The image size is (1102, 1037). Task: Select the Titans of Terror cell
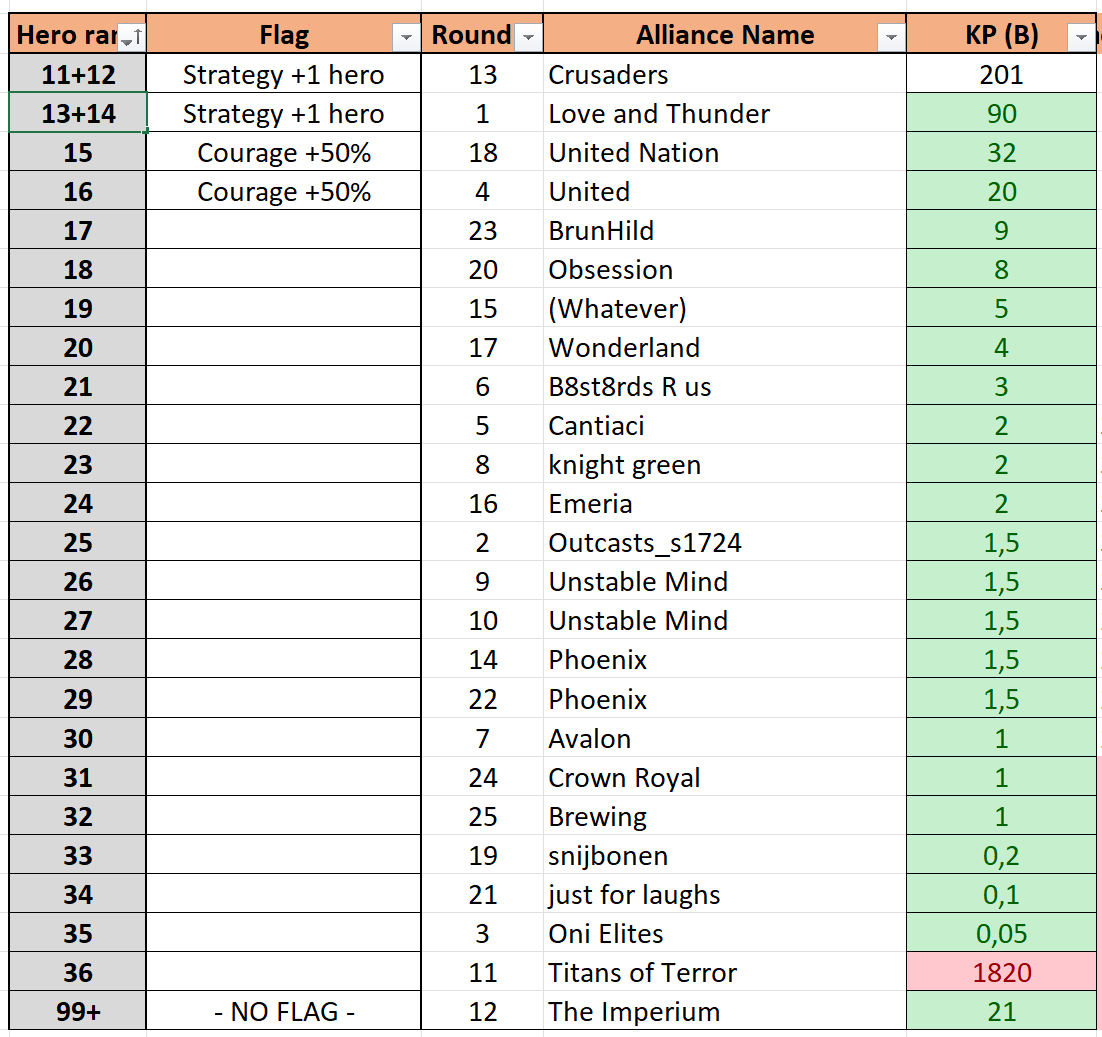724,972
